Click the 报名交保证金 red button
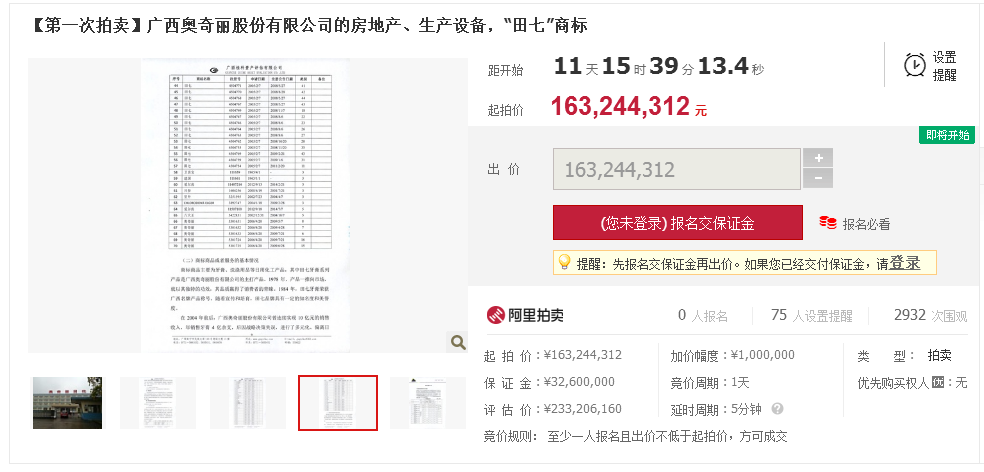This screenshot has width=984, height=472. point(678,223)
